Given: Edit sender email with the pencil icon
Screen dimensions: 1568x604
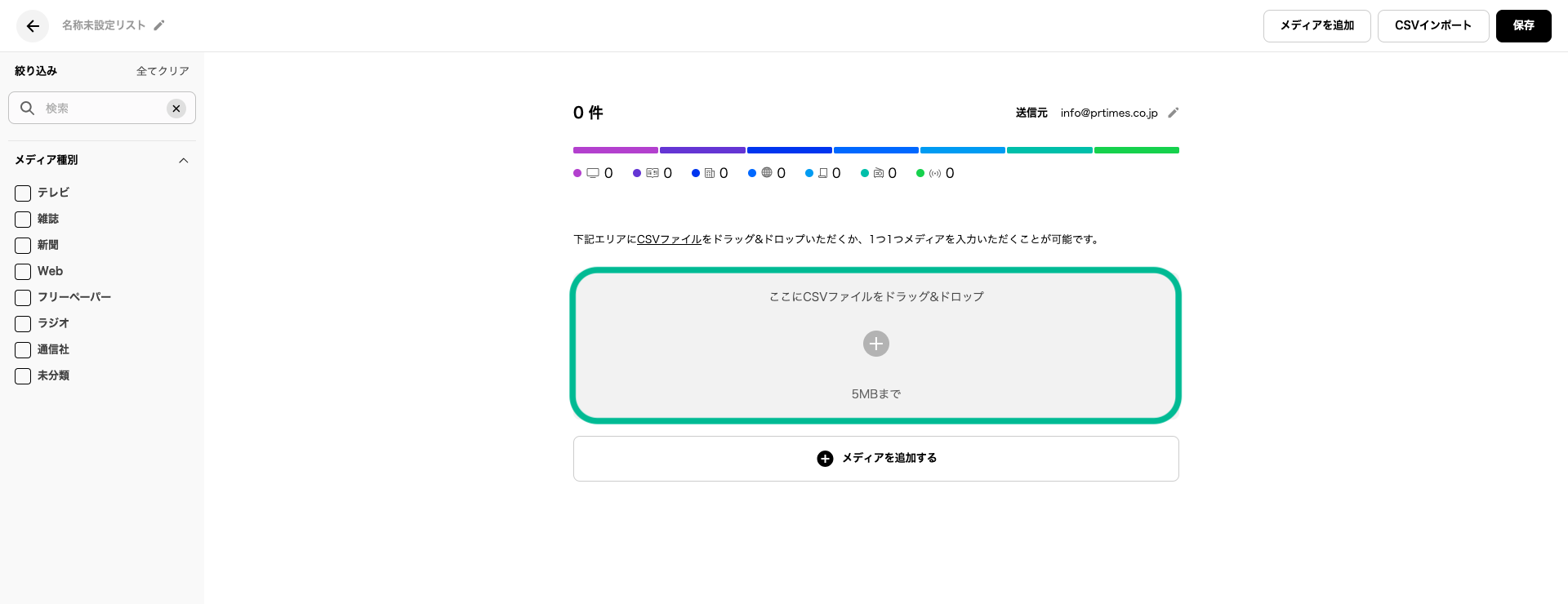Looking at the screenshot, I should 1174,113.
